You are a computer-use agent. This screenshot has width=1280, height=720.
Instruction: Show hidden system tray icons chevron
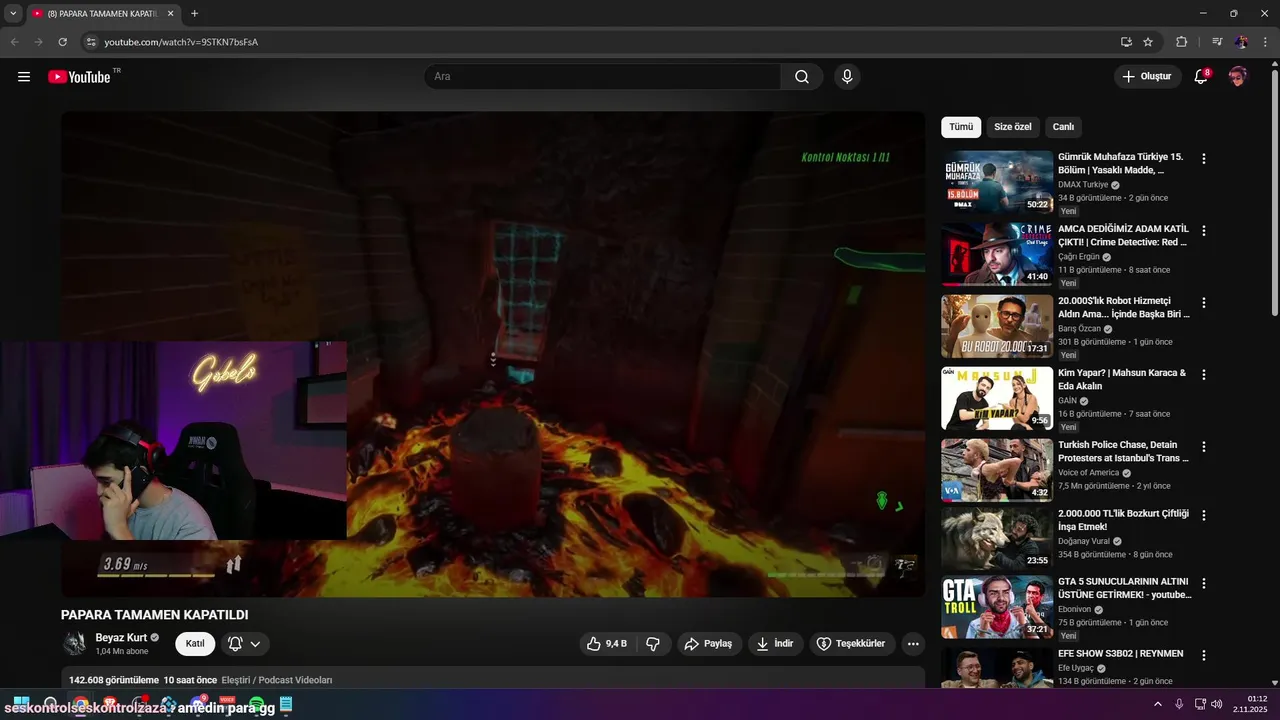pos(1158,704)
